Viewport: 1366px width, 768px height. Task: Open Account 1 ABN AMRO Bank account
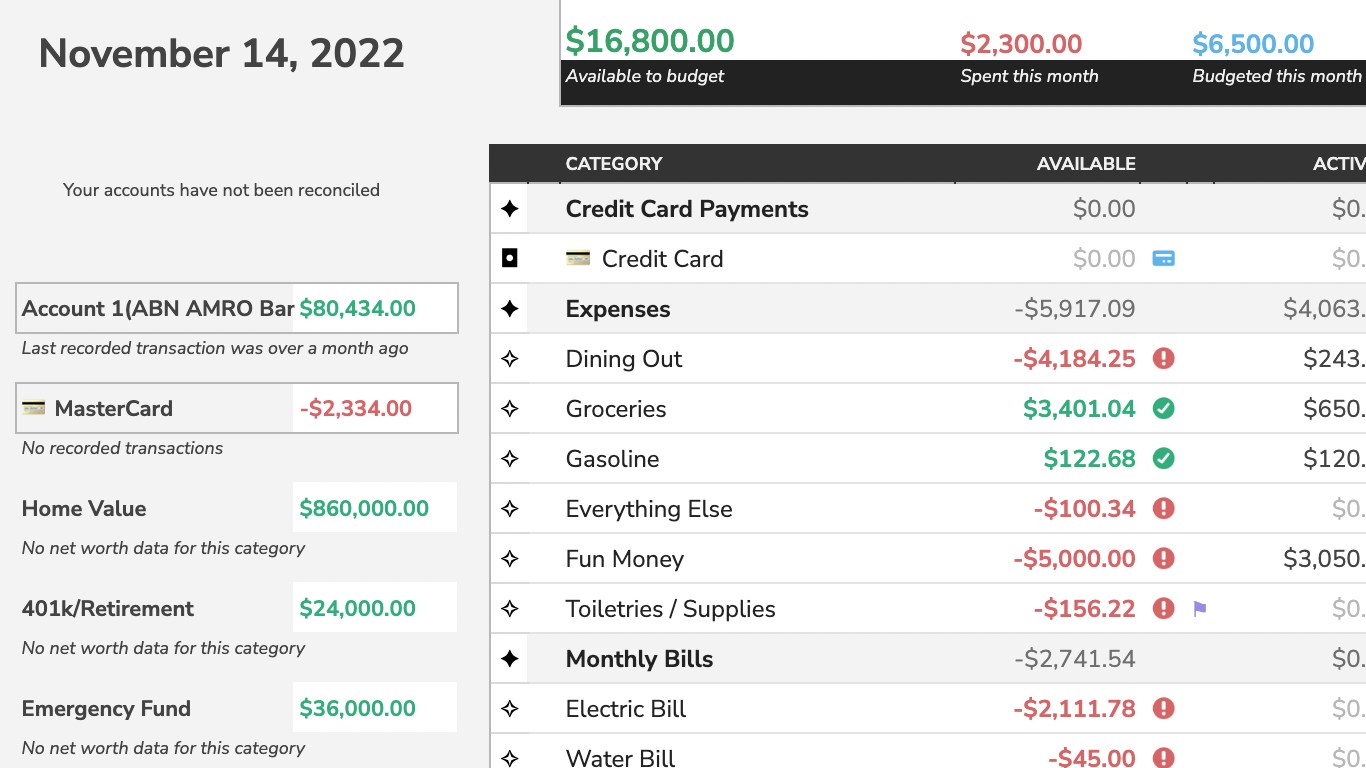pos(158,309)
